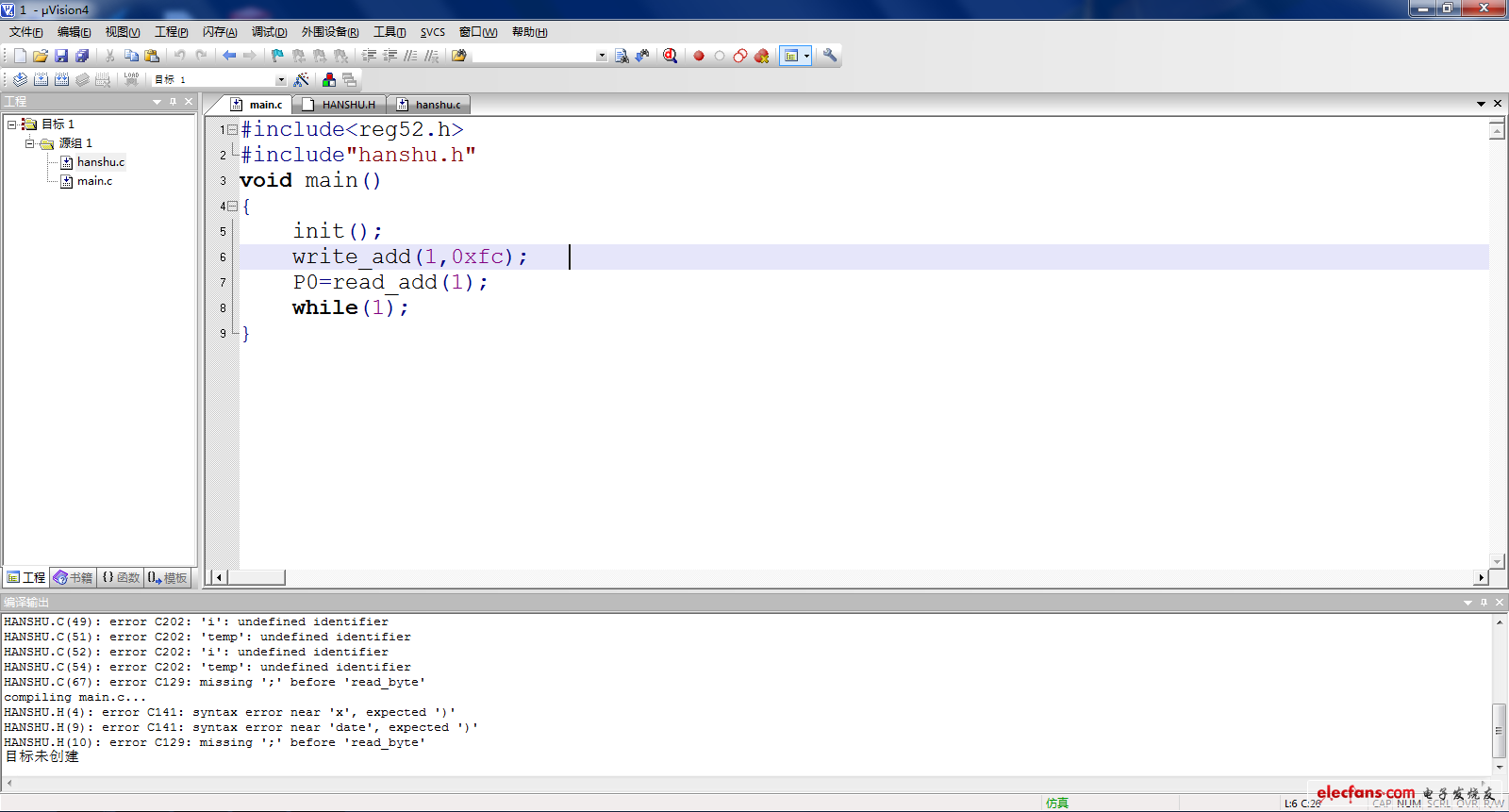Translate the current file from the build toolbar
This screenshot has height=812, width=1509.
click(x=20, y=79)
